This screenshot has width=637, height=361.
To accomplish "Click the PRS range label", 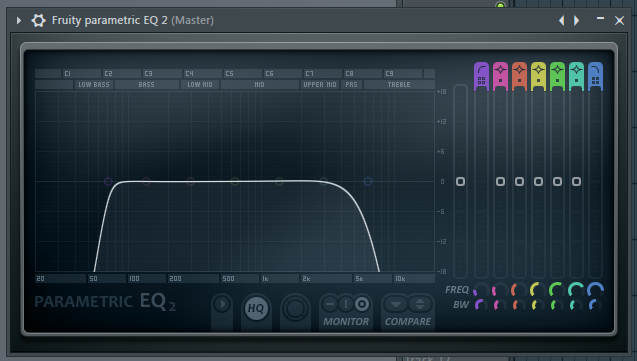I will 352,84.
